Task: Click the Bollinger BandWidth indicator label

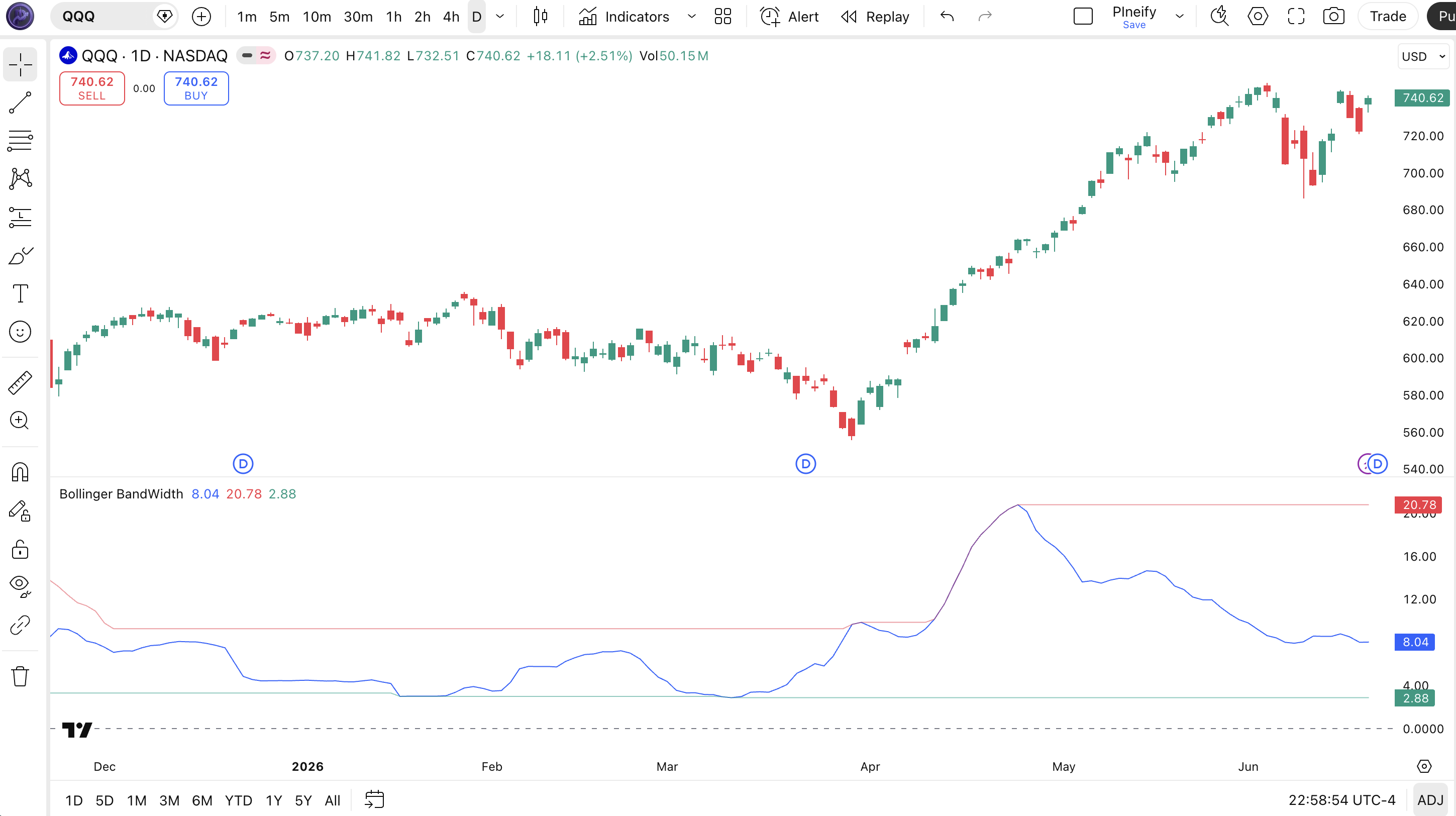Action: pos(121,493)
